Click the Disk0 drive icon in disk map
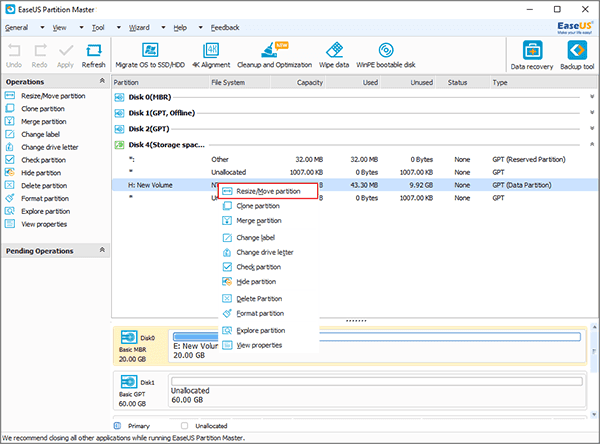Image resolution: width=600 pixels, height=444 pixels. point(129,337)
